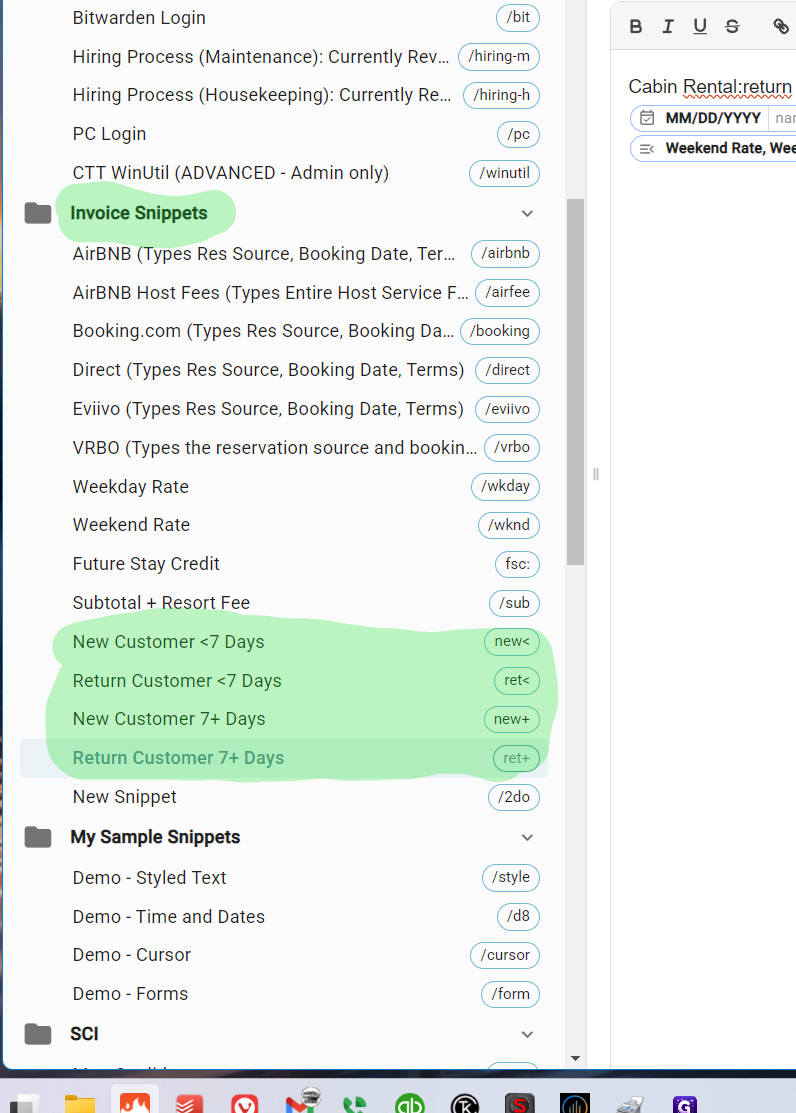Click the calendar icon in the date chip
The height and width of the screenshot is (1113, 796).
click(x=647, y=118)
